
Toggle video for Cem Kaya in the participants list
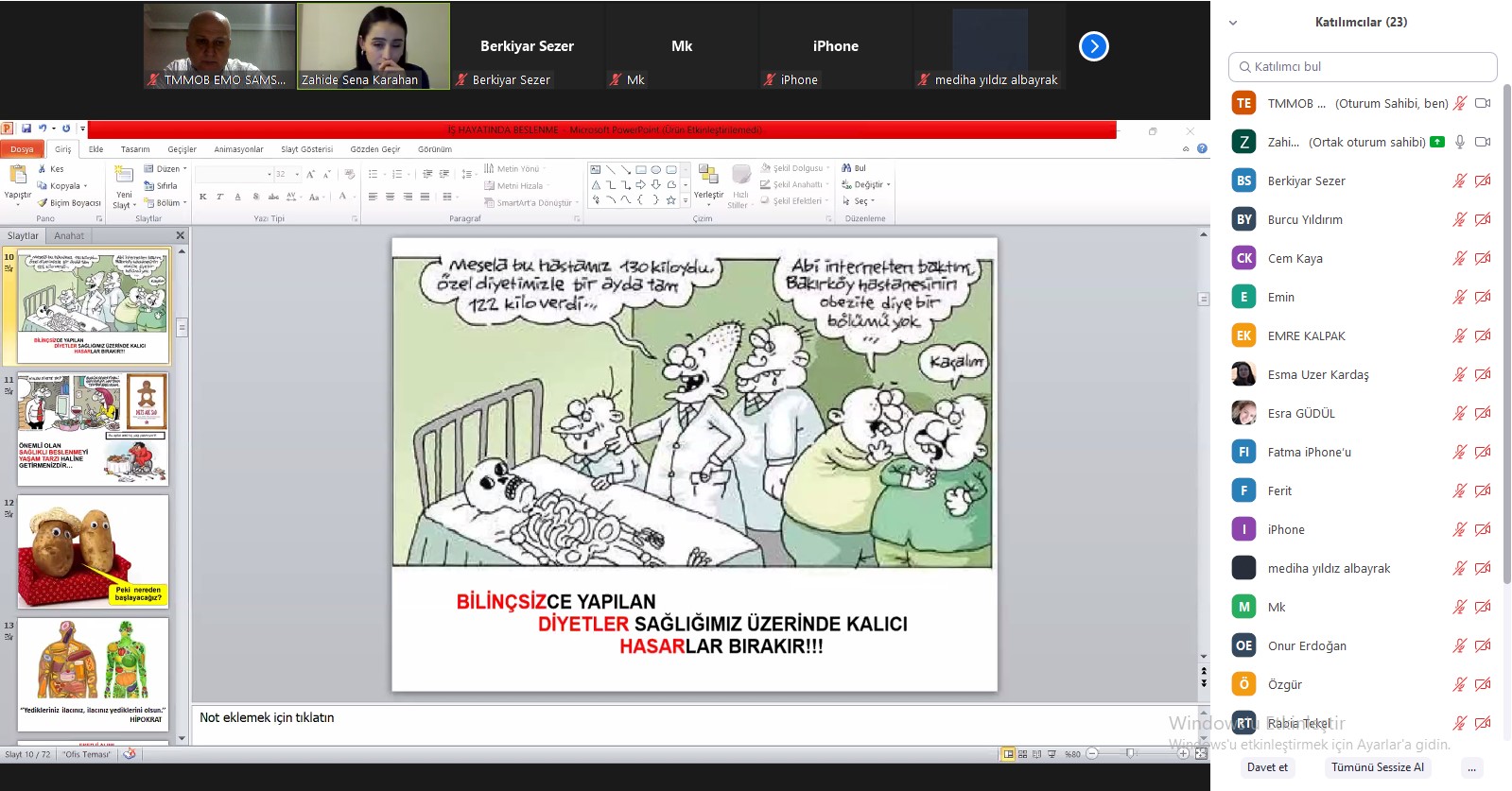click(x=1483, y=258)
